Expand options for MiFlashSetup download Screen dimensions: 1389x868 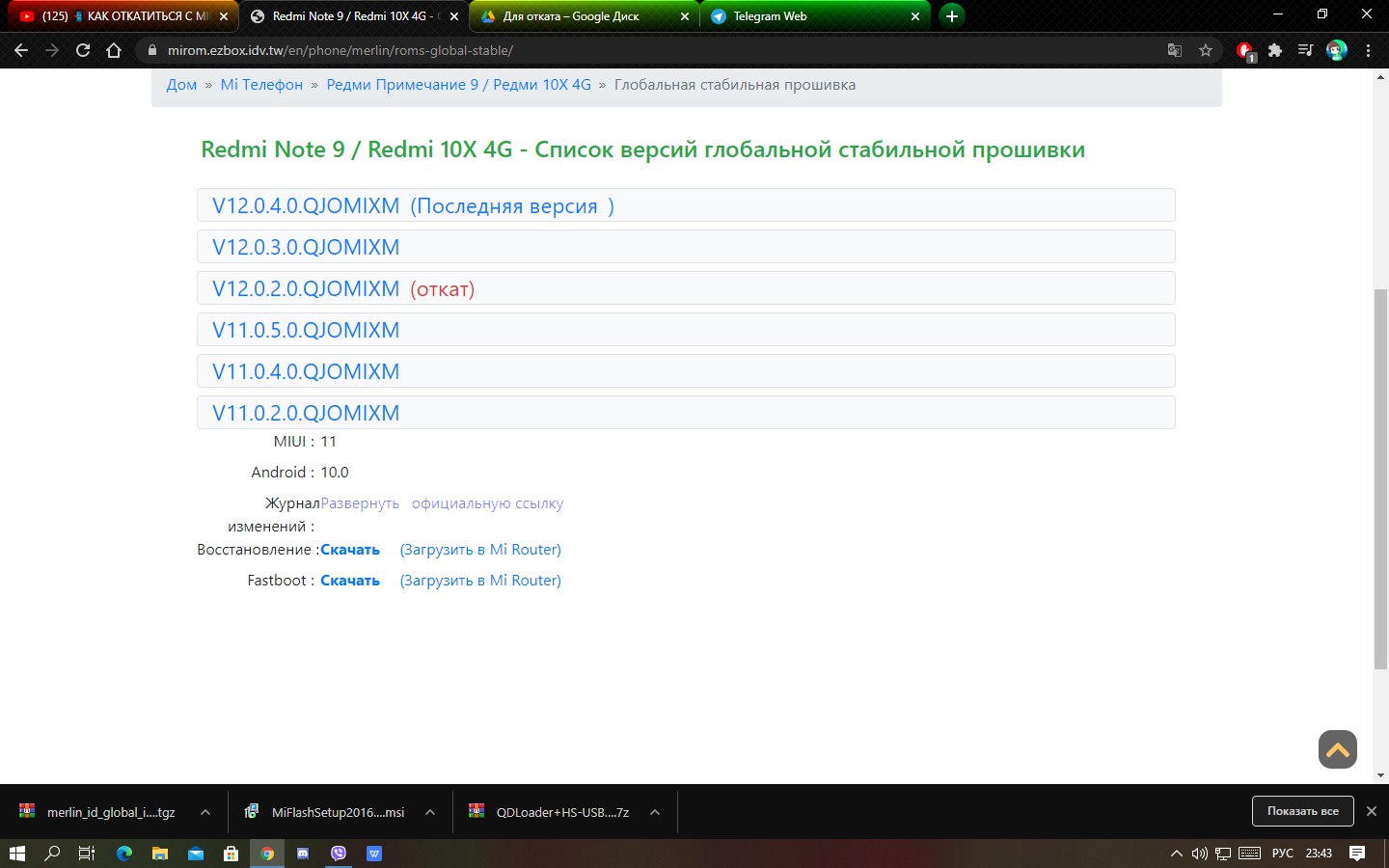[x=430, y=812]
